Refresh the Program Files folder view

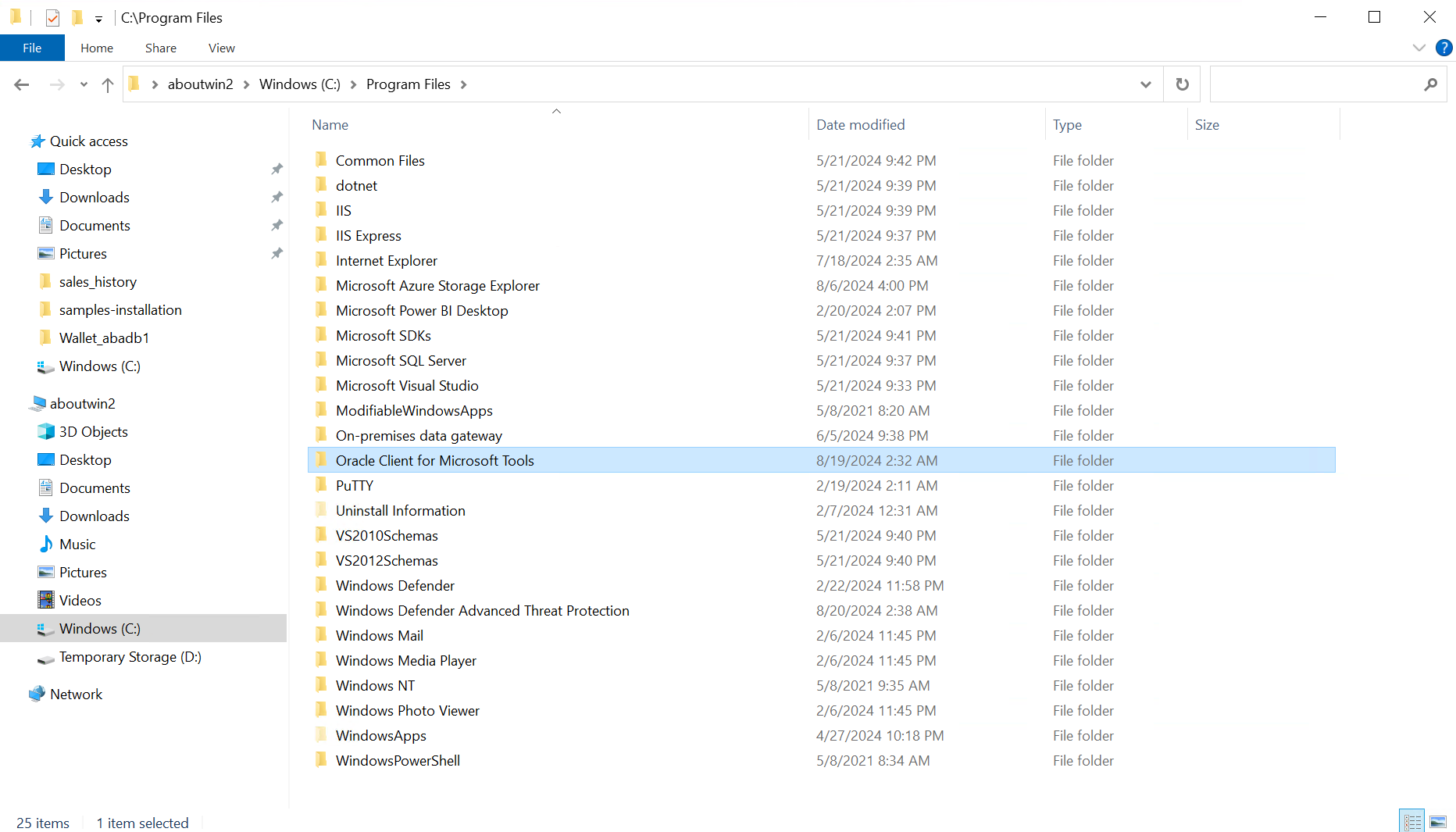coord(1182,84)
